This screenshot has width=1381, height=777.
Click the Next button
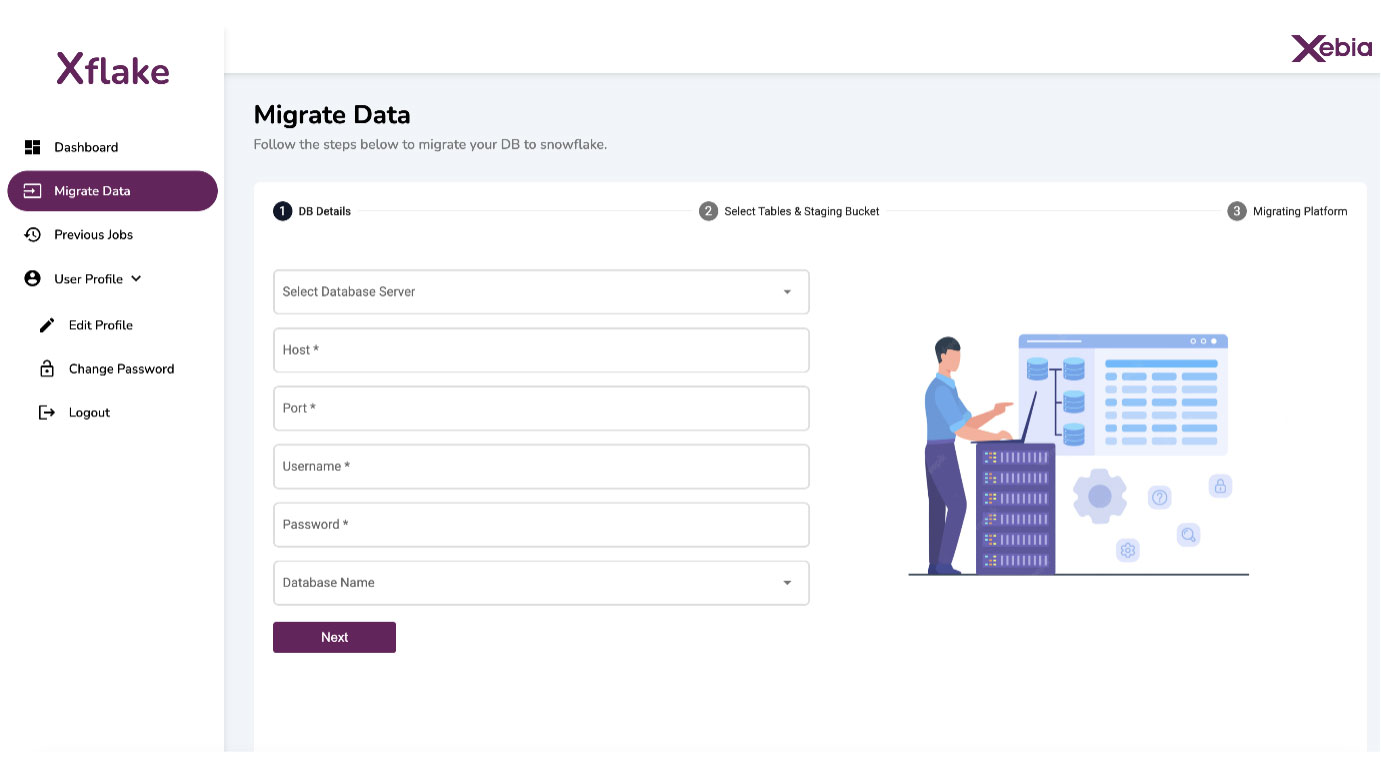point(334,637)
